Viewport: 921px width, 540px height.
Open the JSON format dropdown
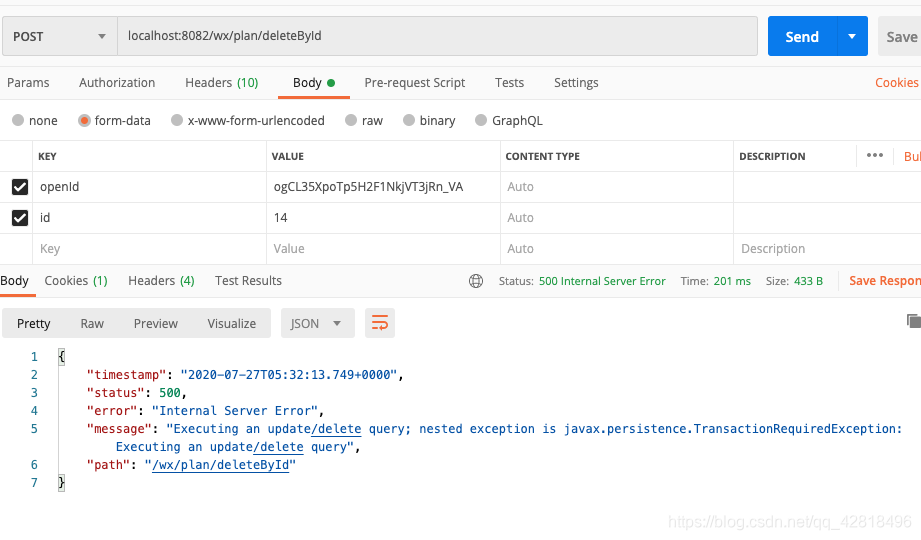coord(318,323)
